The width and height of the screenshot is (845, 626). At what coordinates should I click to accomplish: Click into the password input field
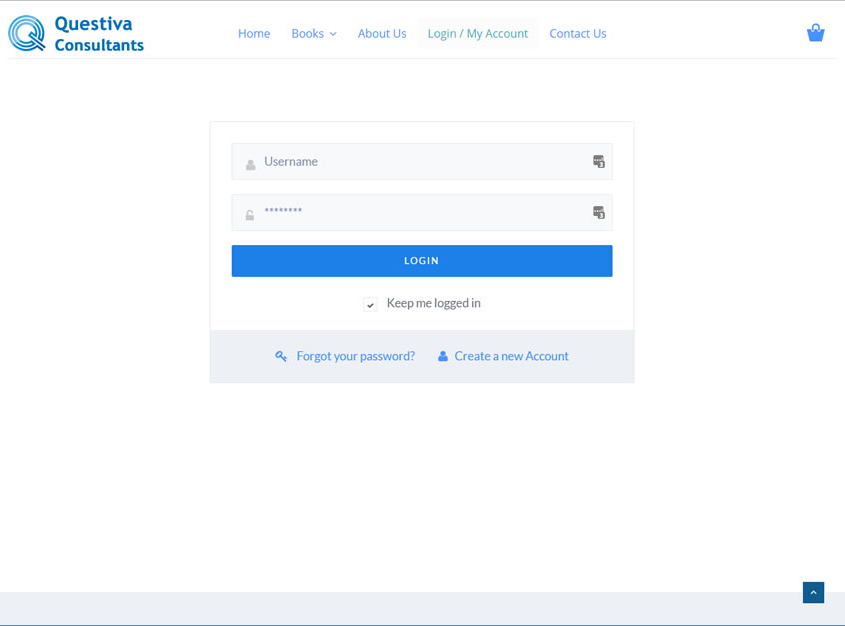click(420, 213)
